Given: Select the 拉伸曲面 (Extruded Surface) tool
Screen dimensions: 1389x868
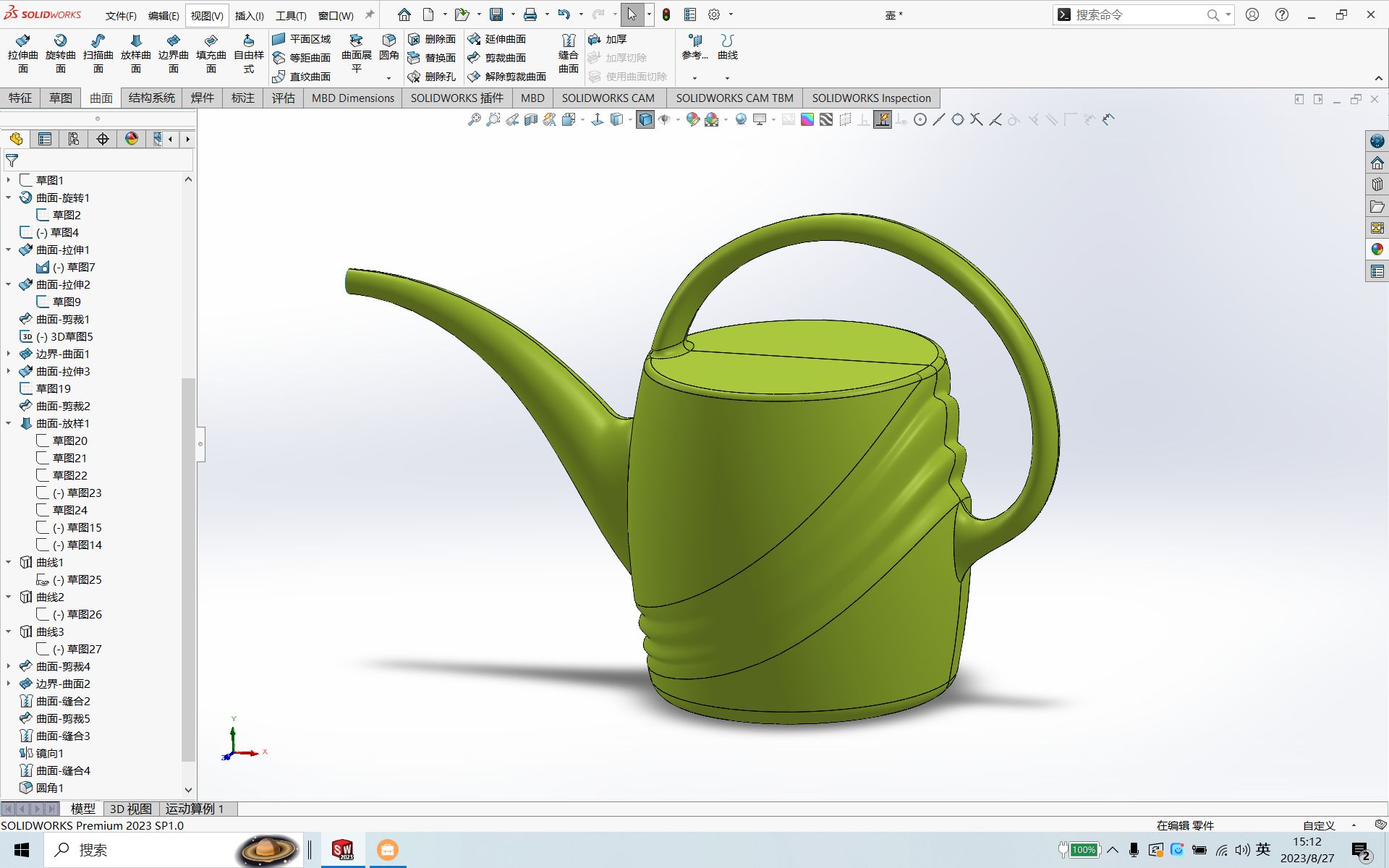Looking at the screenshot, I should point(22,54).
